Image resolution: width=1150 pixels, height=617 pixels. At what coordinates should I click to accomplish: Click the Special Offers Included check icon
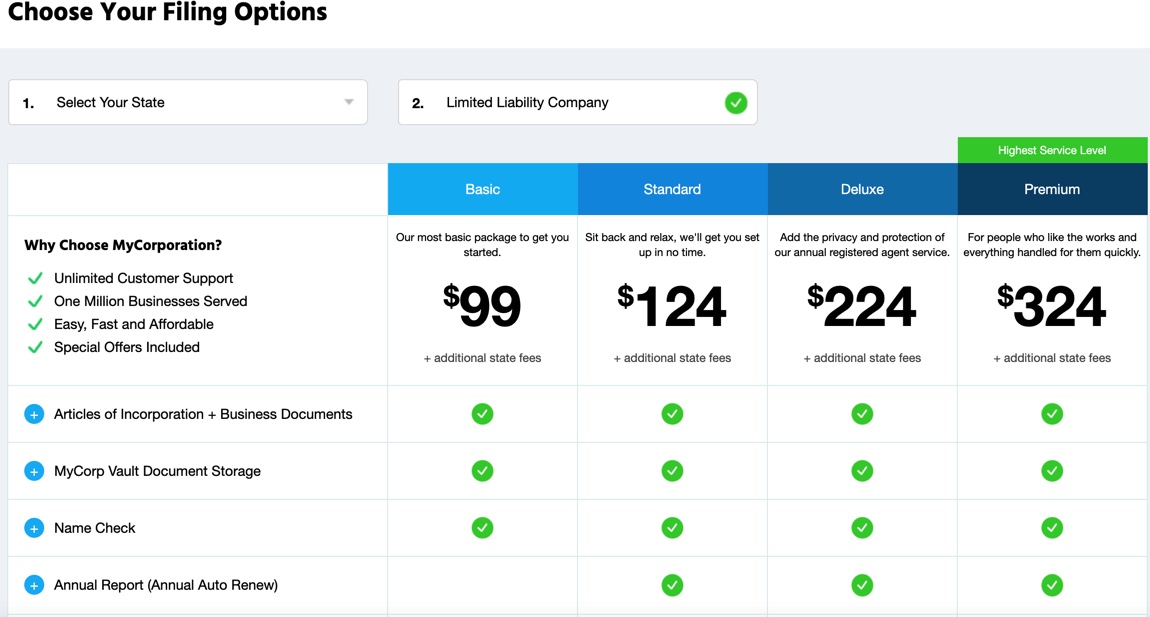[x=34, y=347]
